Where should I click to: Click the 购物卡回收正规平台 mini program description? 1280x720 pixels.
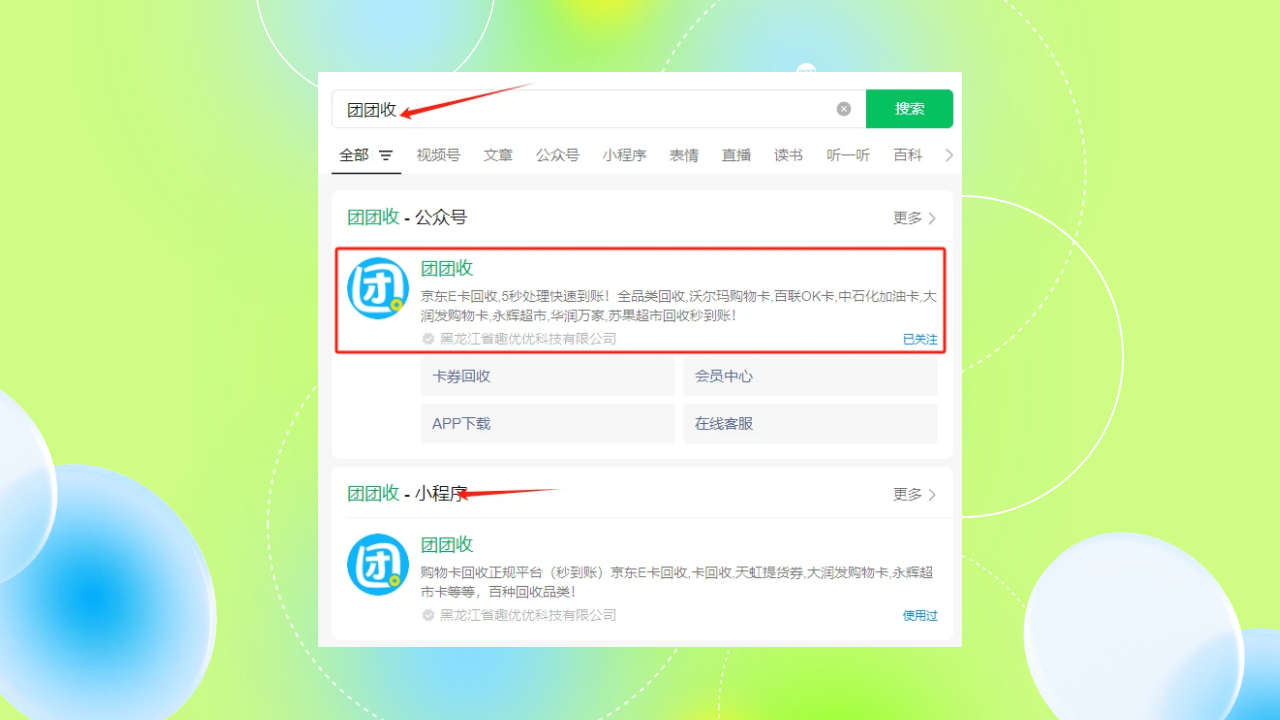(677, 582)
